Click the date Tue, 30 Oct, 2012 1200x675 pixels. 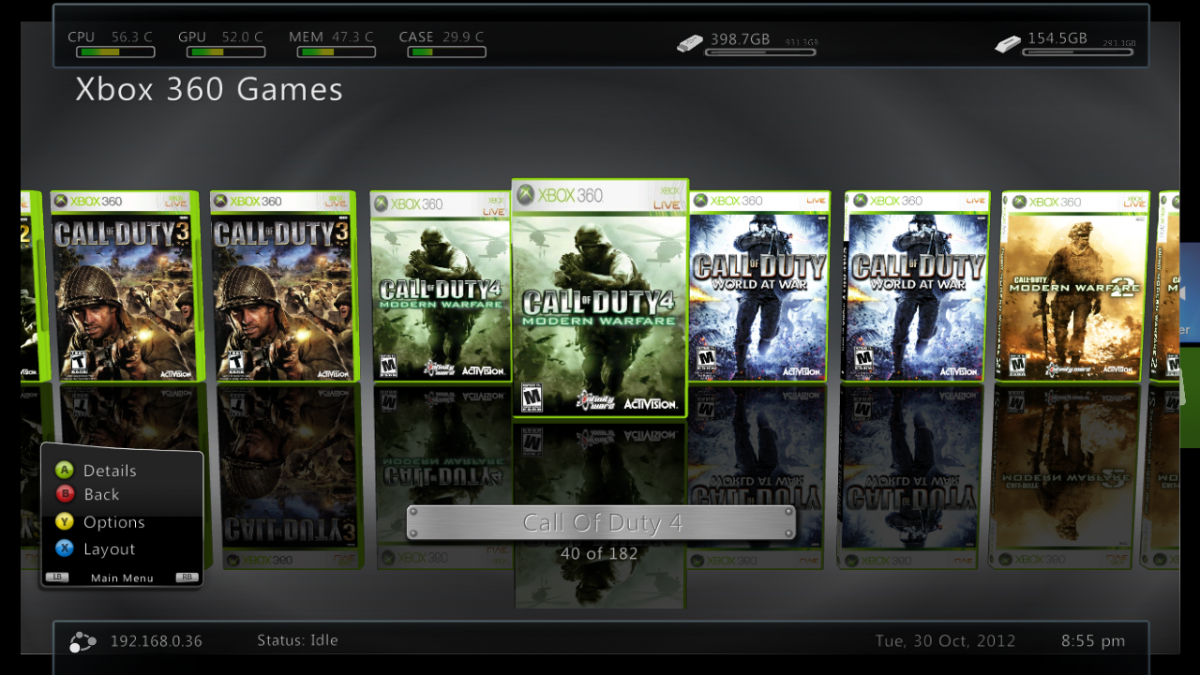pyautogui.click(x=944, y=641)
